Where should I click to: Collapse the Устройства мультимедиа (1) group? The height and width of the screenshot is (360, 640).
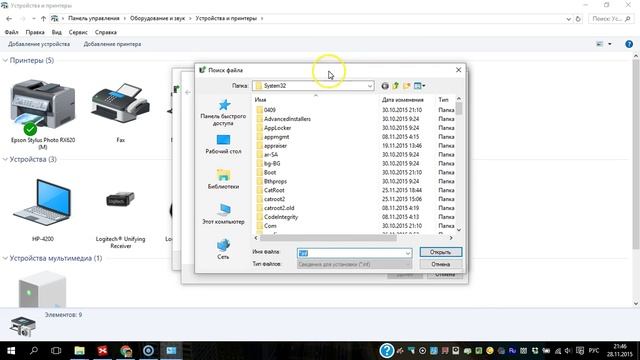point(5,258)
